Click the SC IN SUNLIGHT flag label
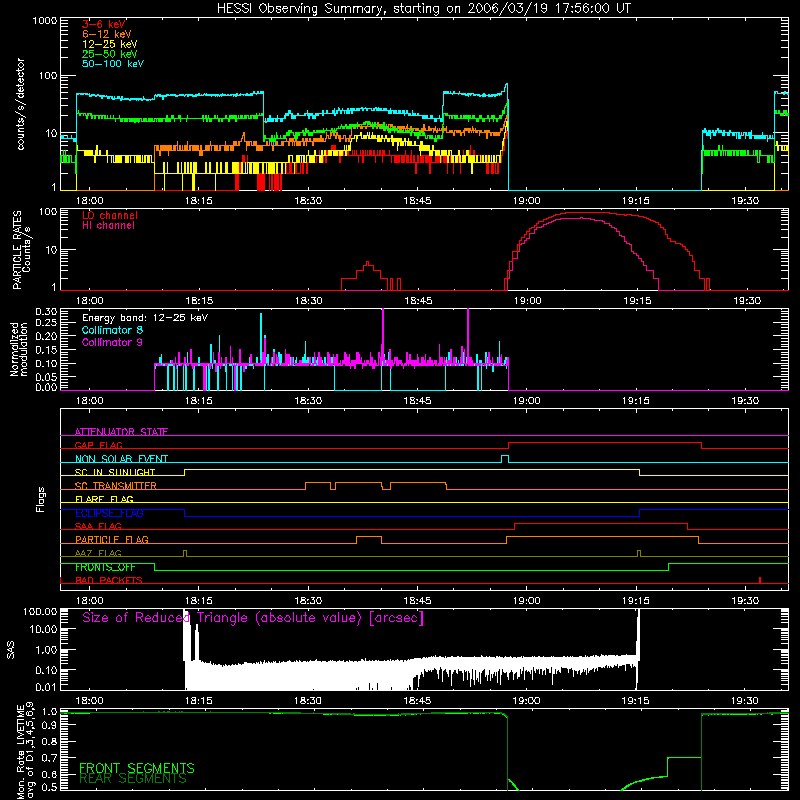This screenshot has width=800, height=800. (x=115, y=472)
